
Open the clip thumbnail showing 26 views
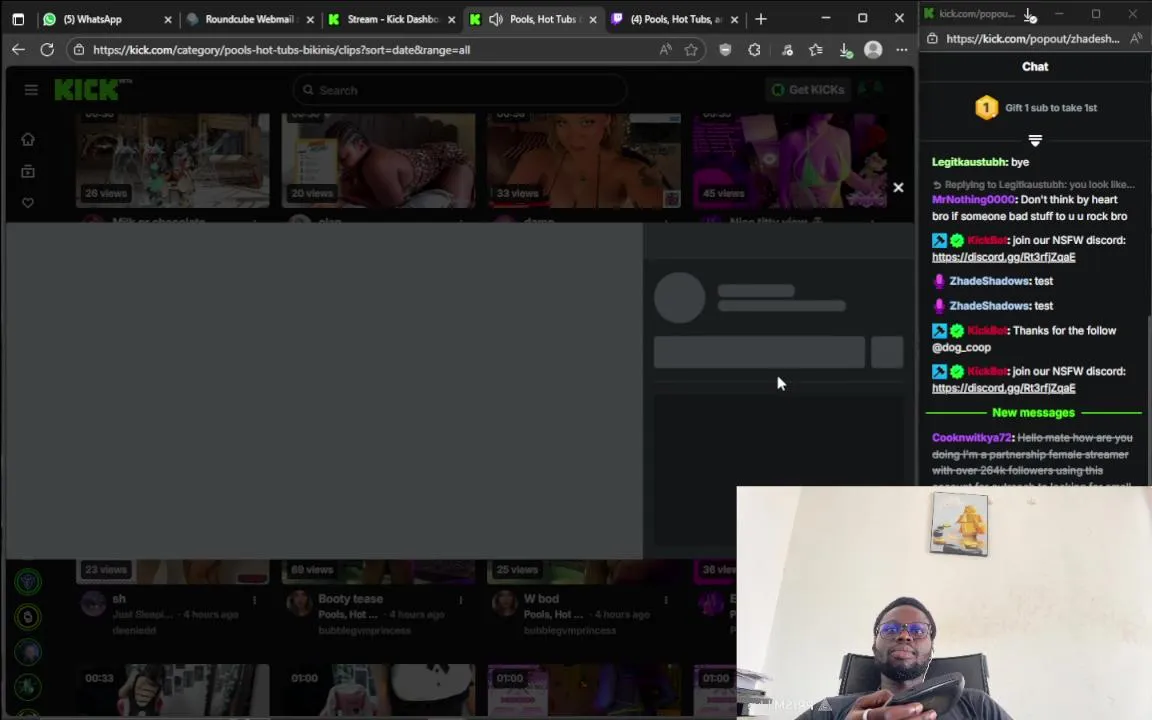[173, 160]
